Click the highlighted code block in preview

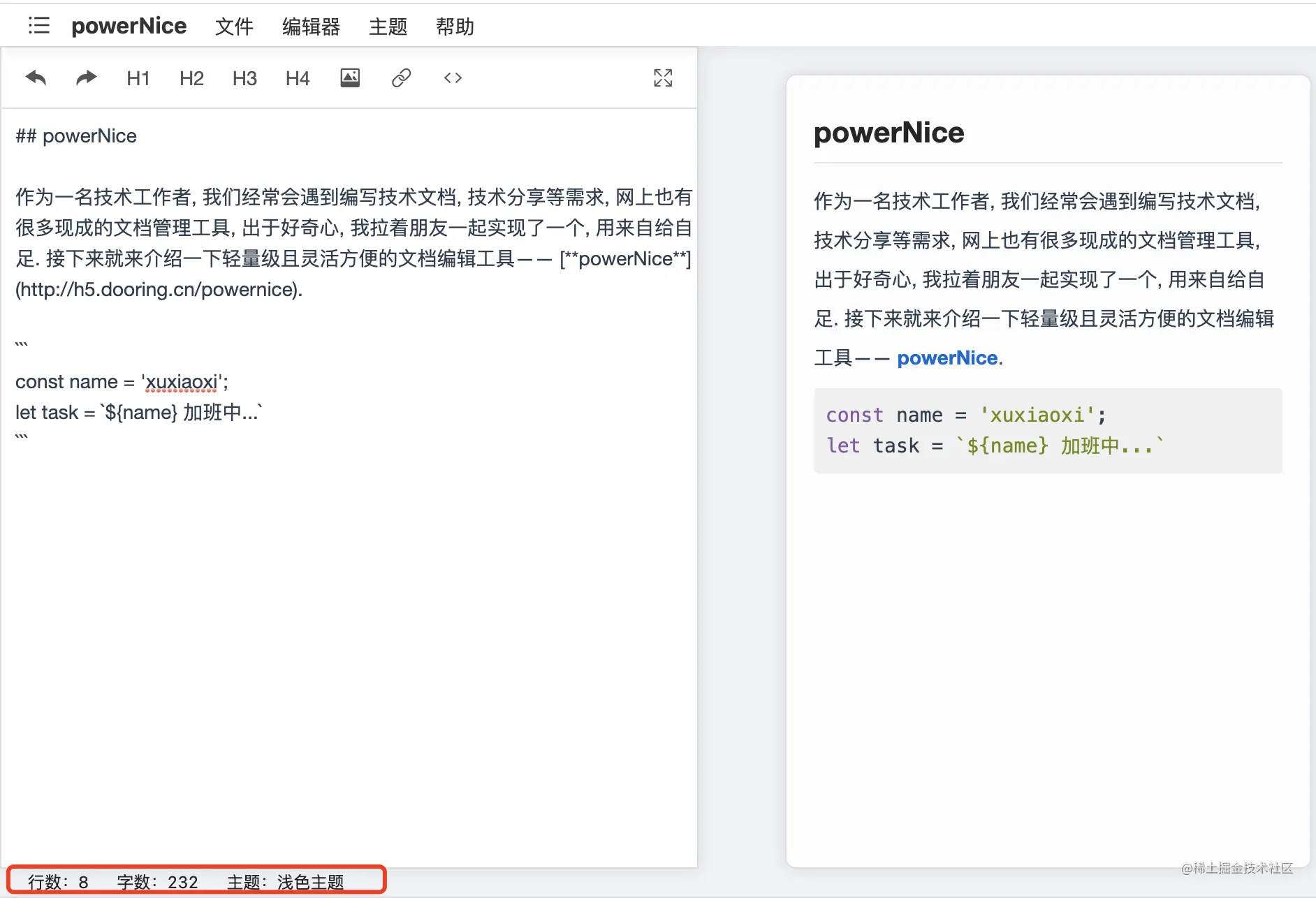coord(1048,431)
